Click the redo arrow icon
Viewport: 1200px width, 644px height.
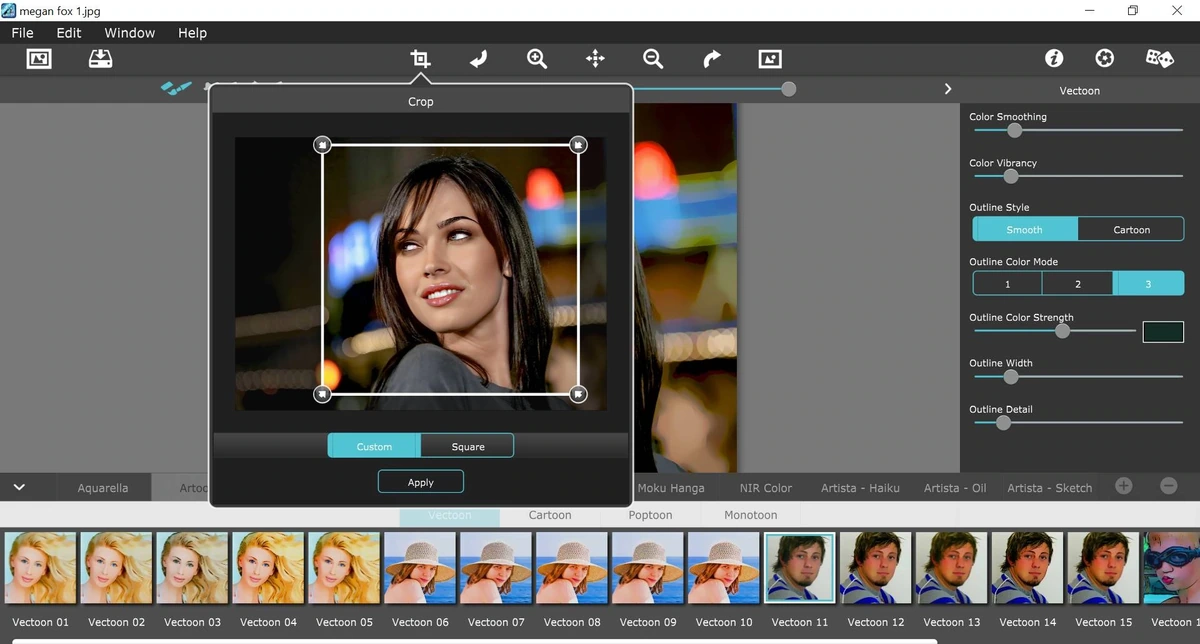coord(711,59)
